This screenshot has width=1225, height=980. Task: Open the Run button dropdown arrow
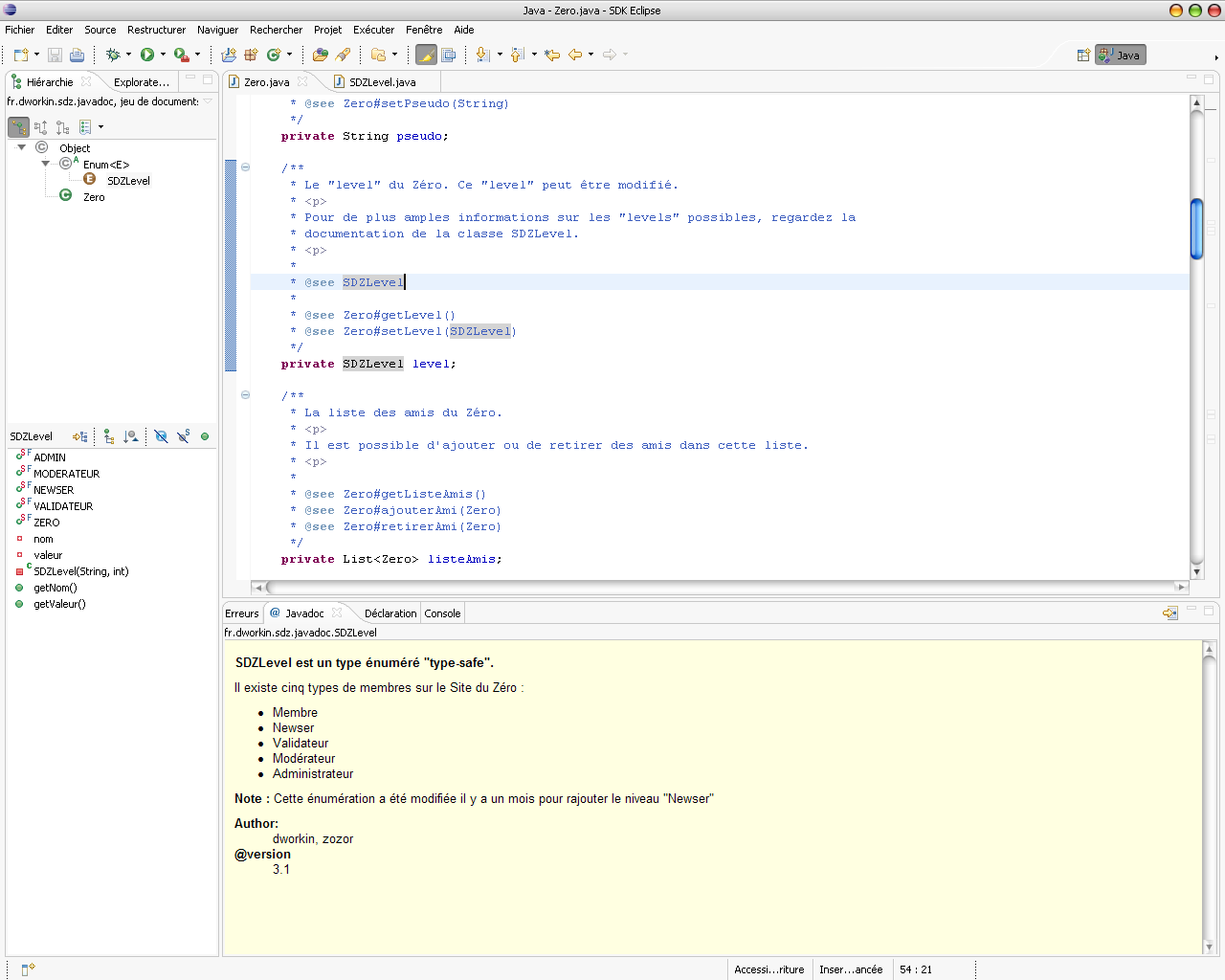coord(163,56)
